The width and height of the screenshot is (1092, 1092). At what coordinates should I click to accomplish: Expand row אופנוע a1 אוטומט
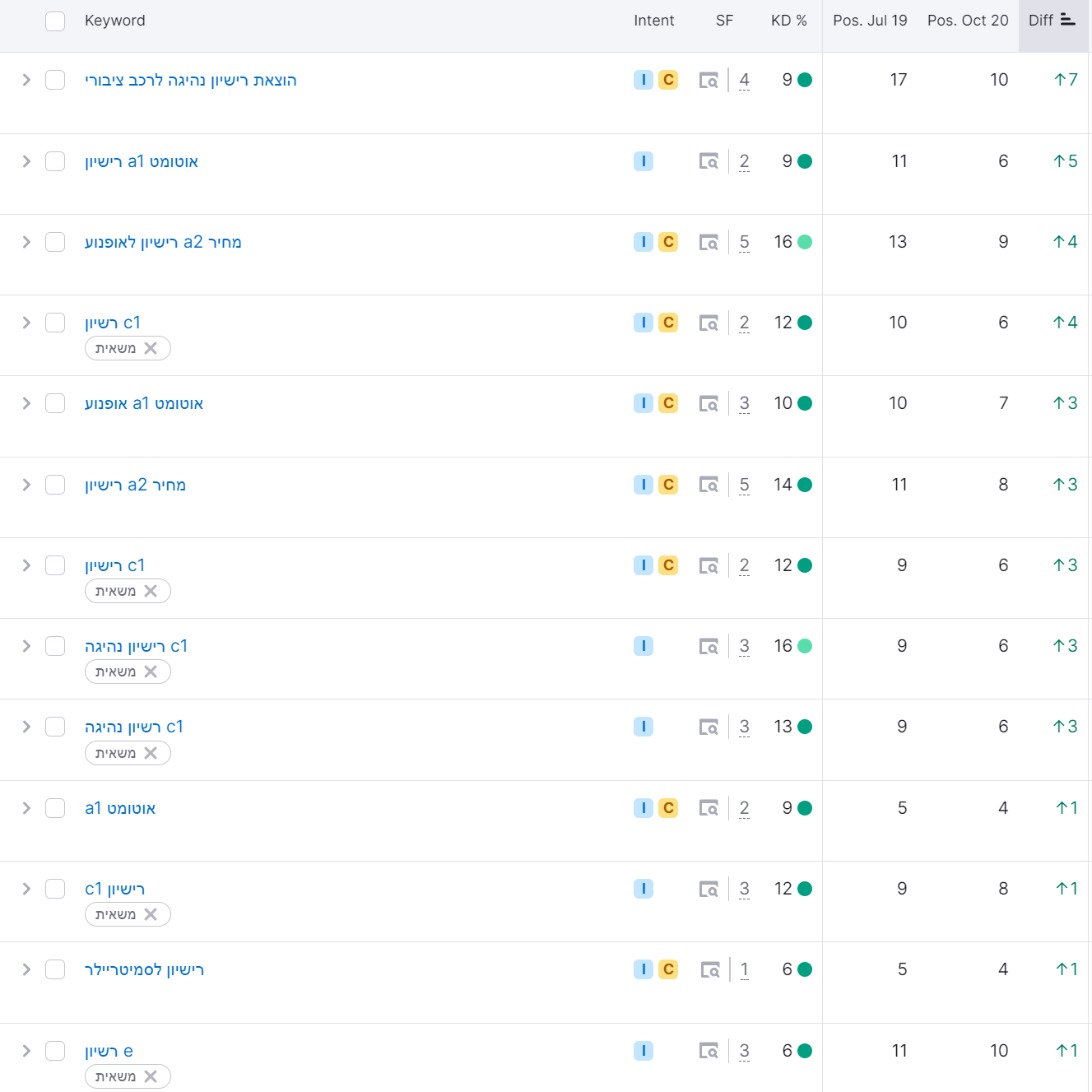tap(26, 403)
